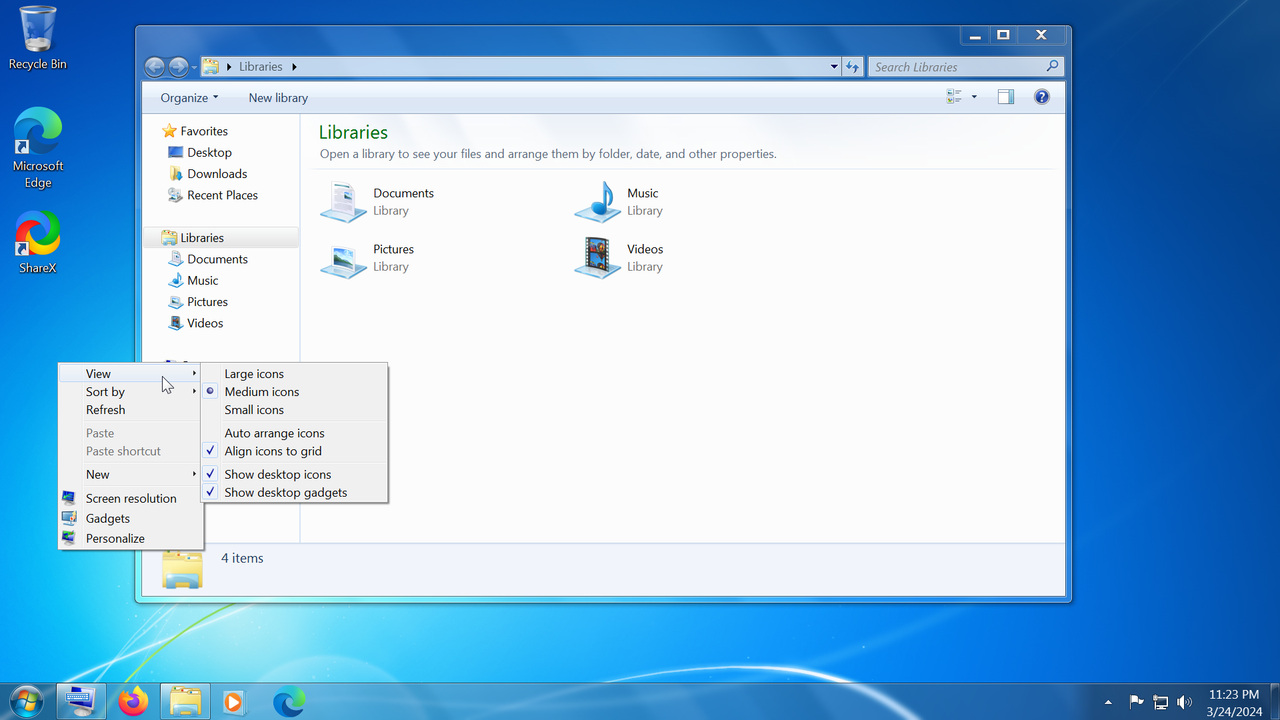Image resolution: width=1280 pixels, height=720 pixels.
Task: Open the Recycle Bin desktop icon
Action: (x=37, y=38)
